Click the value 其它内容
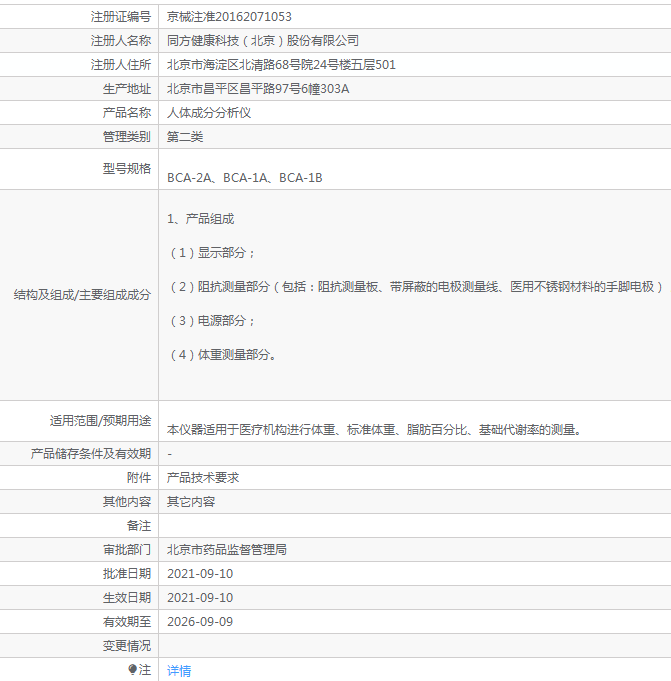 coord(191,502)
